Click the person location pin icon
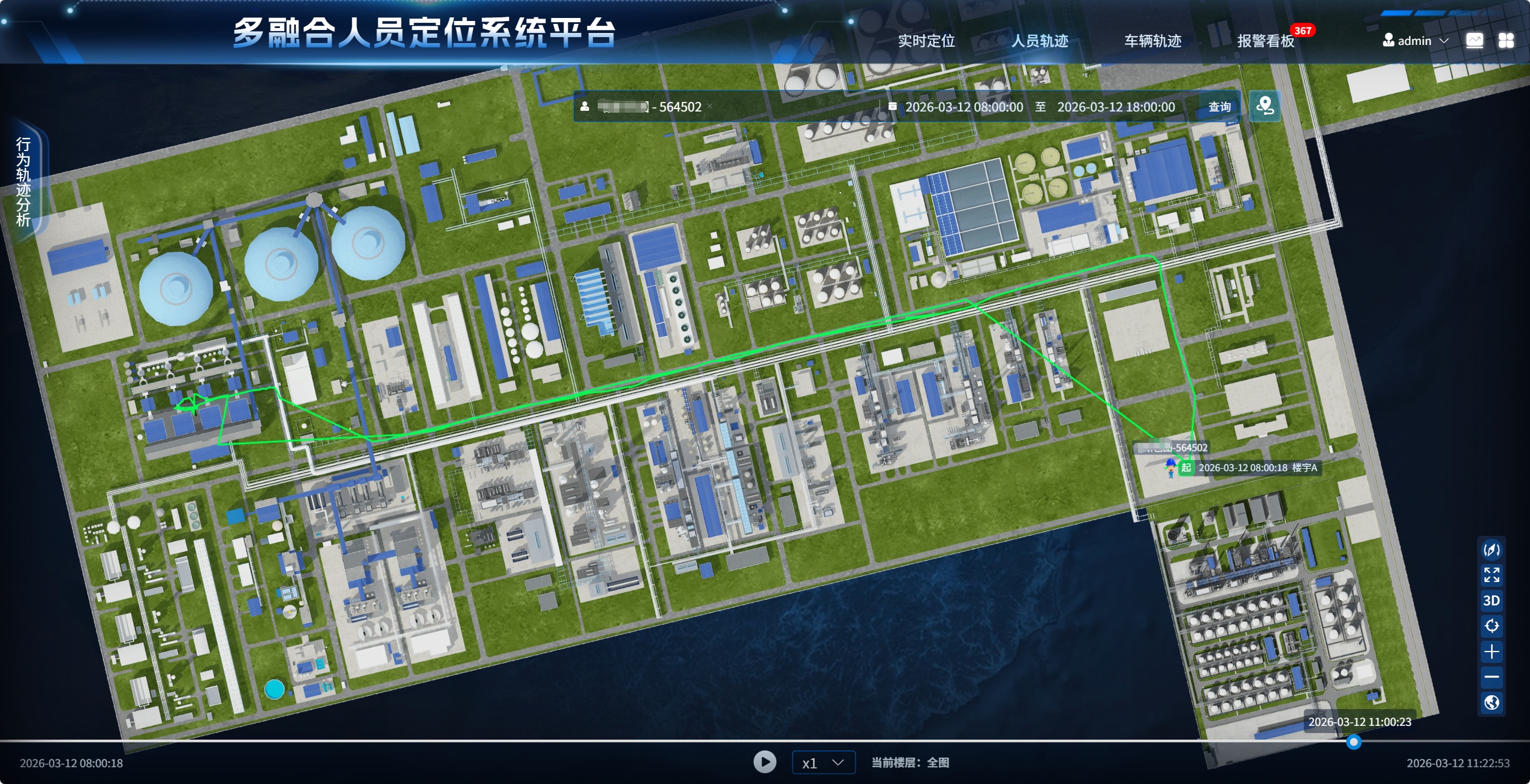The image size is (1530, 784). pyautogui.click(x=1265, y=106)
